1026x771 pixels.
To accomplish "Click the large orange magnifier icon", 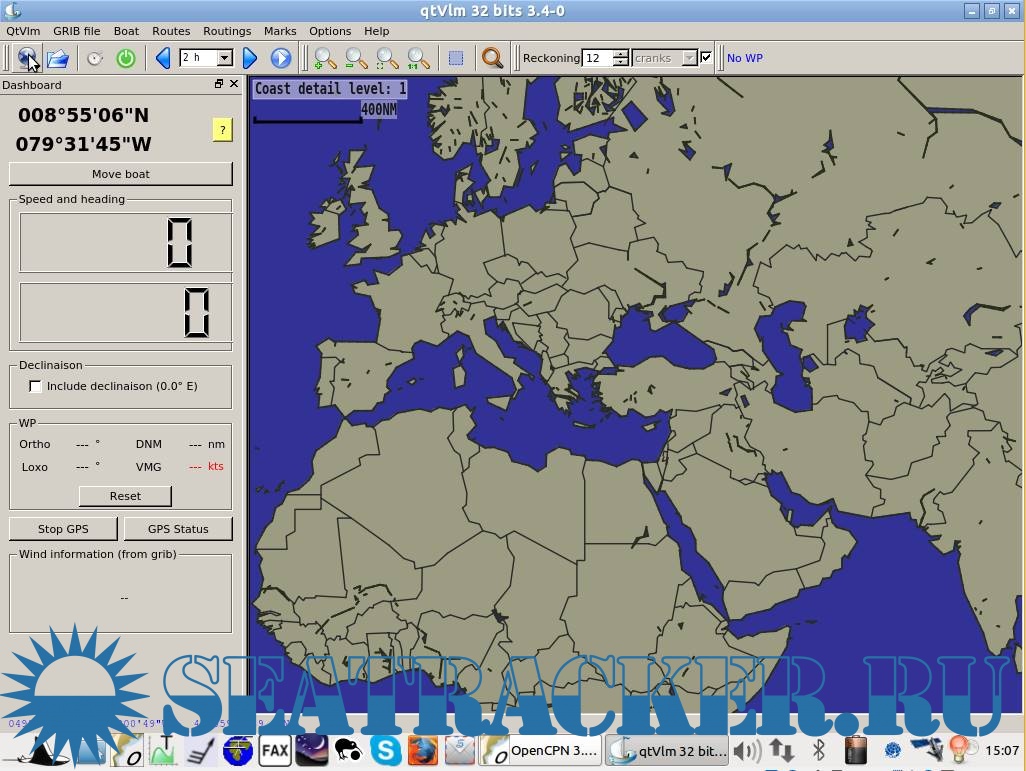I will click(492, 59).
